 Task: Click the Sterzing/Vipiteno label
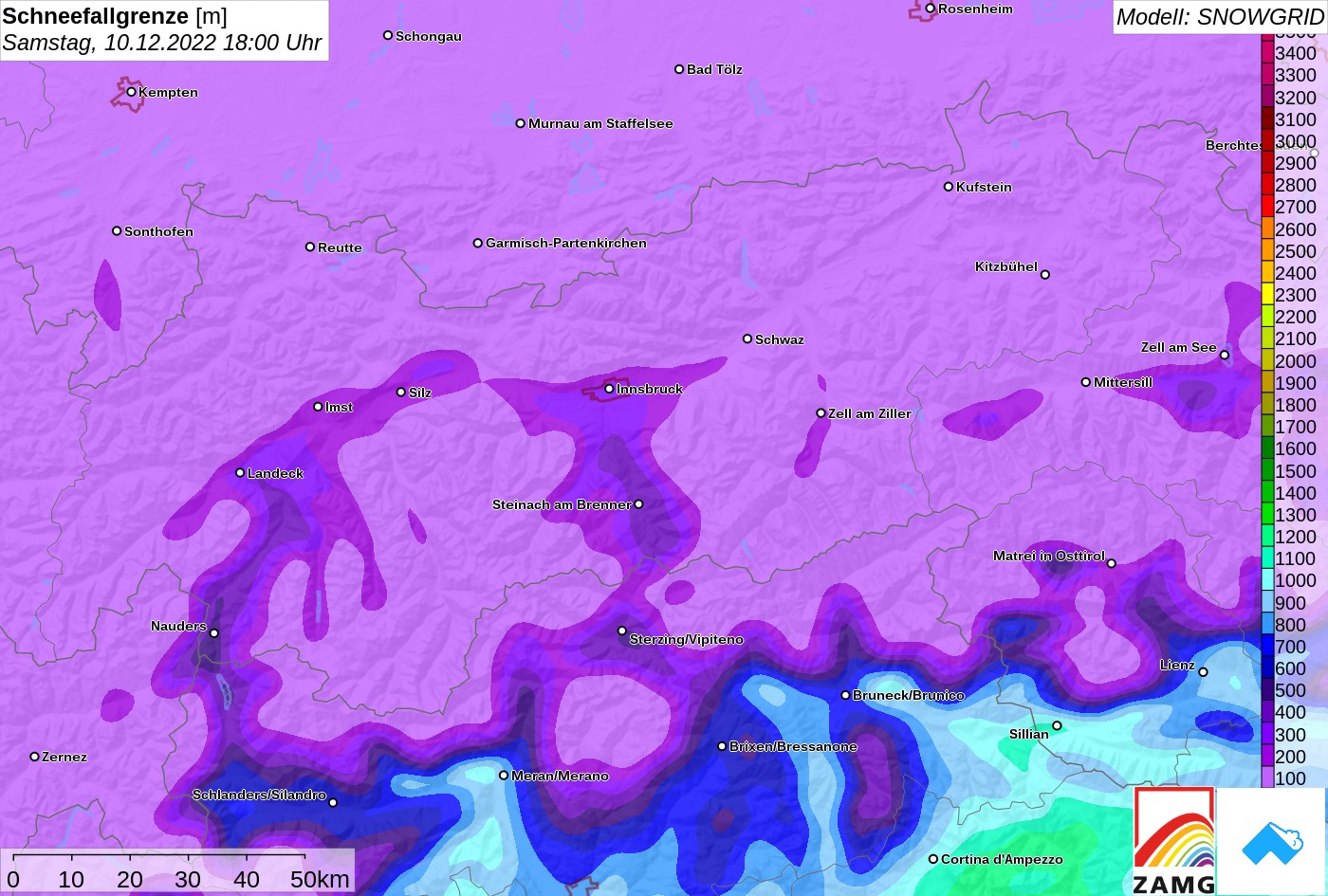pyautogui.click(x=687, y=640)
